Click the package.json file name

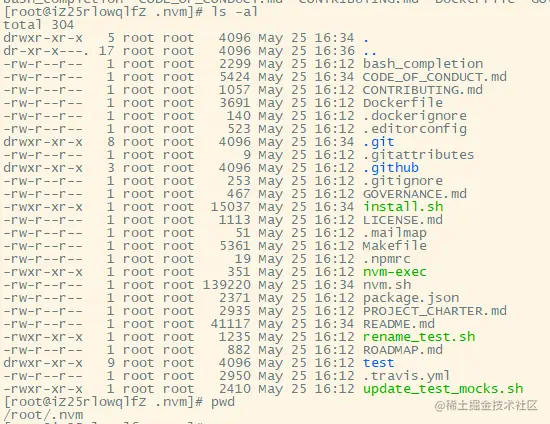pyautogui.click(x=411, y=298)
